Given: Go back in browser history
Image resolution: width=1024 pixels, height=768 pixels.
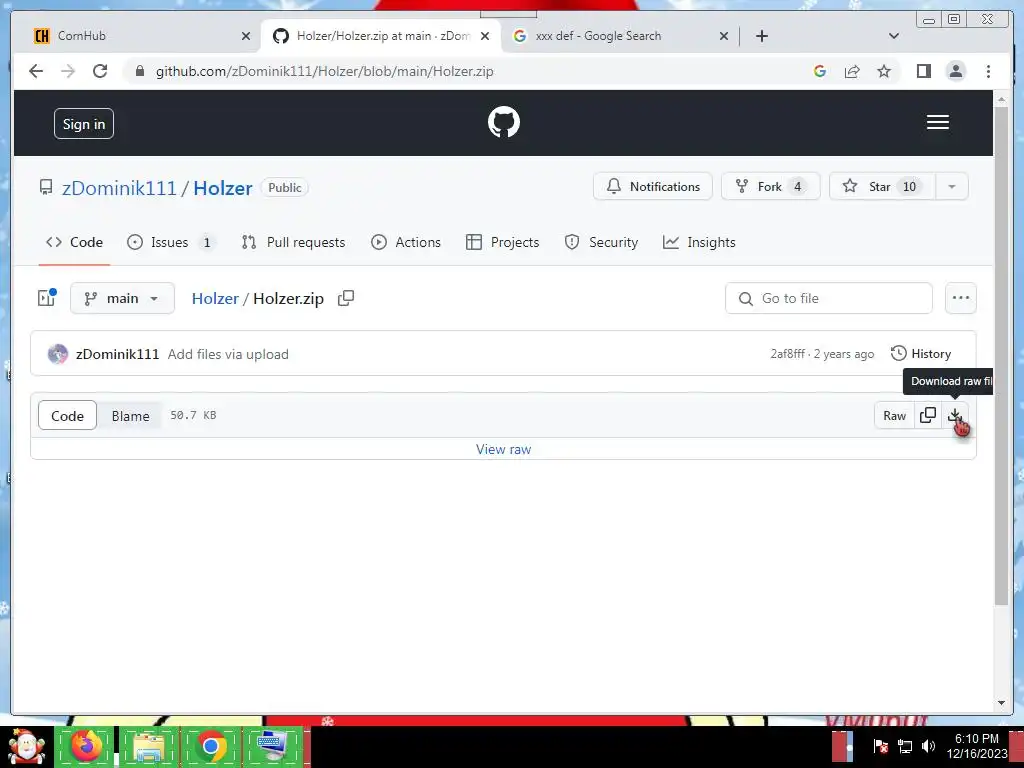Looking at the screenshot, I should coord(36,71).
